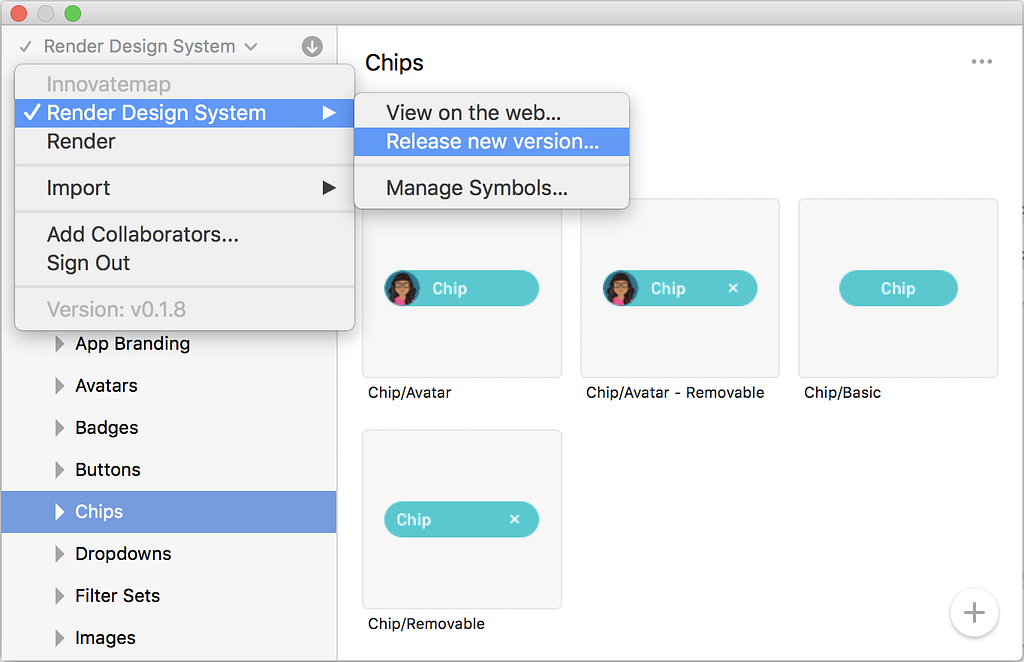1024x662 pixels.
Task: Click the plus add symbol button
Action: 974,612
